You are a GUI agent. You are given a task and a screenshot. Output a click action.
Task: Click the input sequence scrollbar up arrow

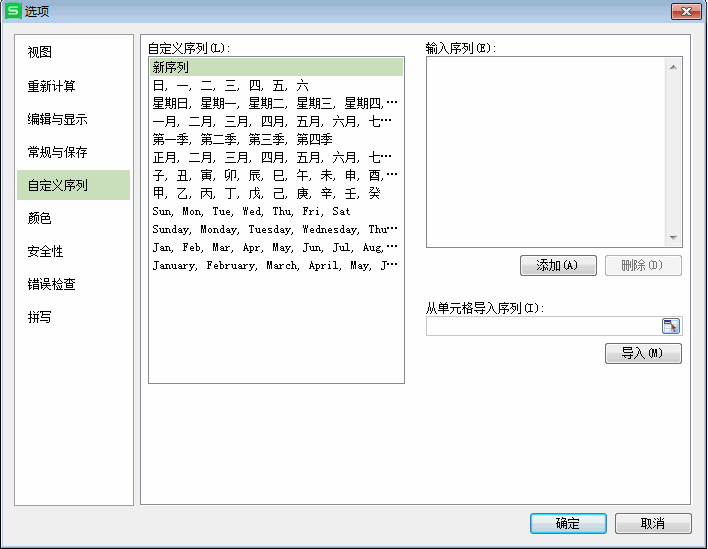coord(673,67)
